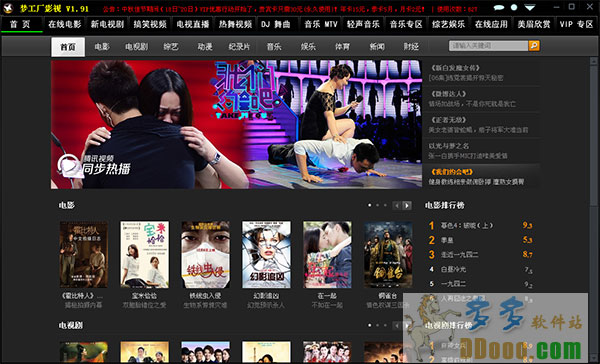Open the 动漫 category

click(205, 47)
